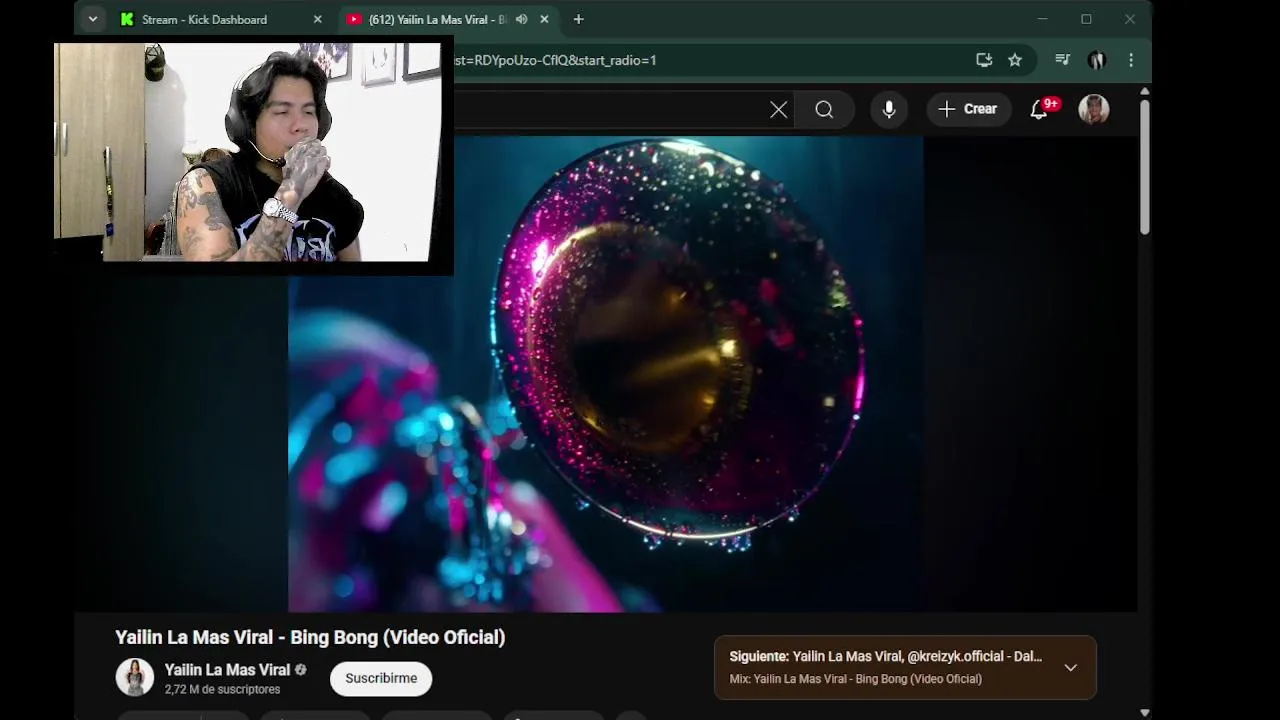This screenshot has width=1280, height=720.
Task: Click the Mix playlist subtitle text
Action: click(x=856, y=679)
